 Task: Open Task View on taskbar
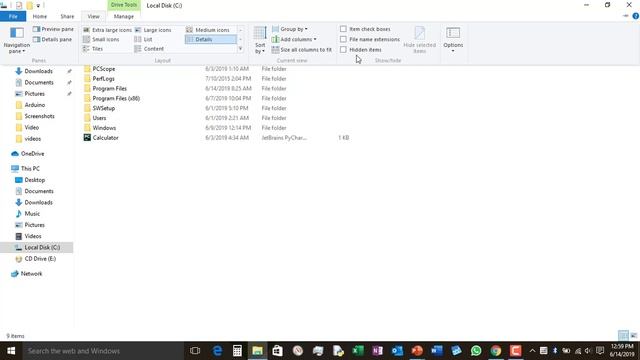coord(195,351)
